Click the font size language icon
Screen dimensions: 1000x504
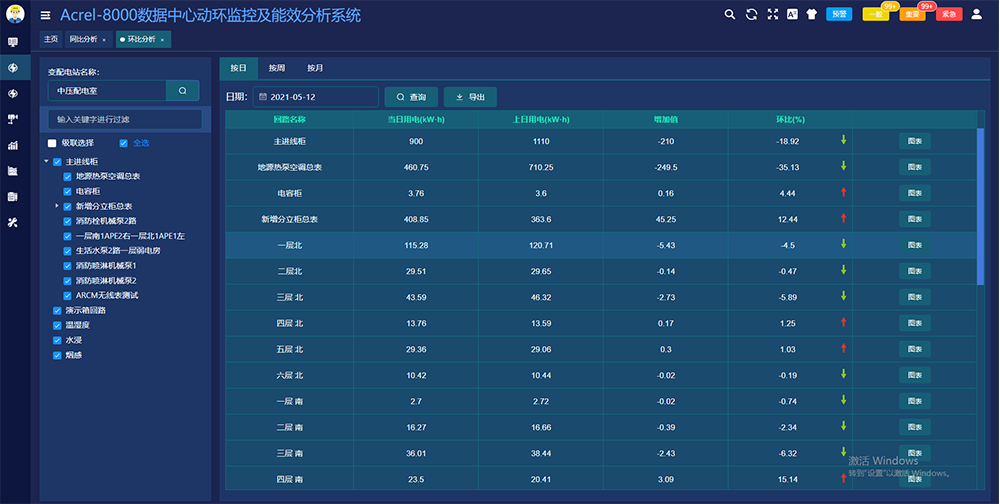pos(792,14)
